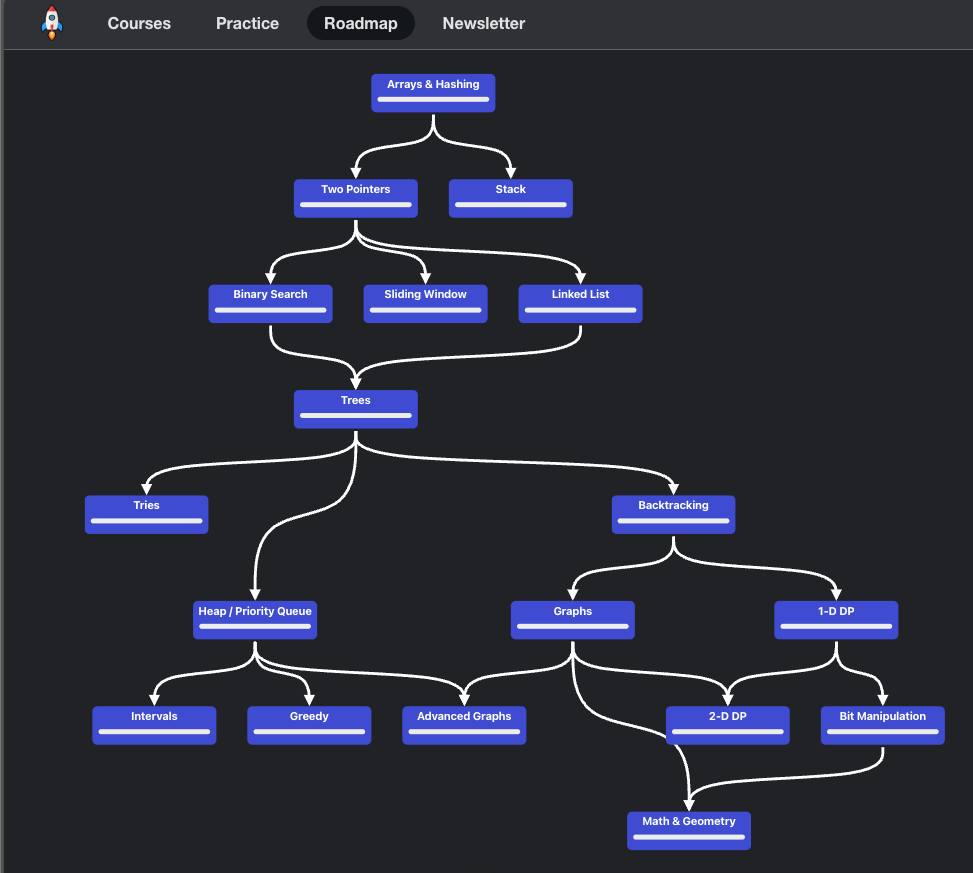Select the Roadmap tab

[361, 24]
